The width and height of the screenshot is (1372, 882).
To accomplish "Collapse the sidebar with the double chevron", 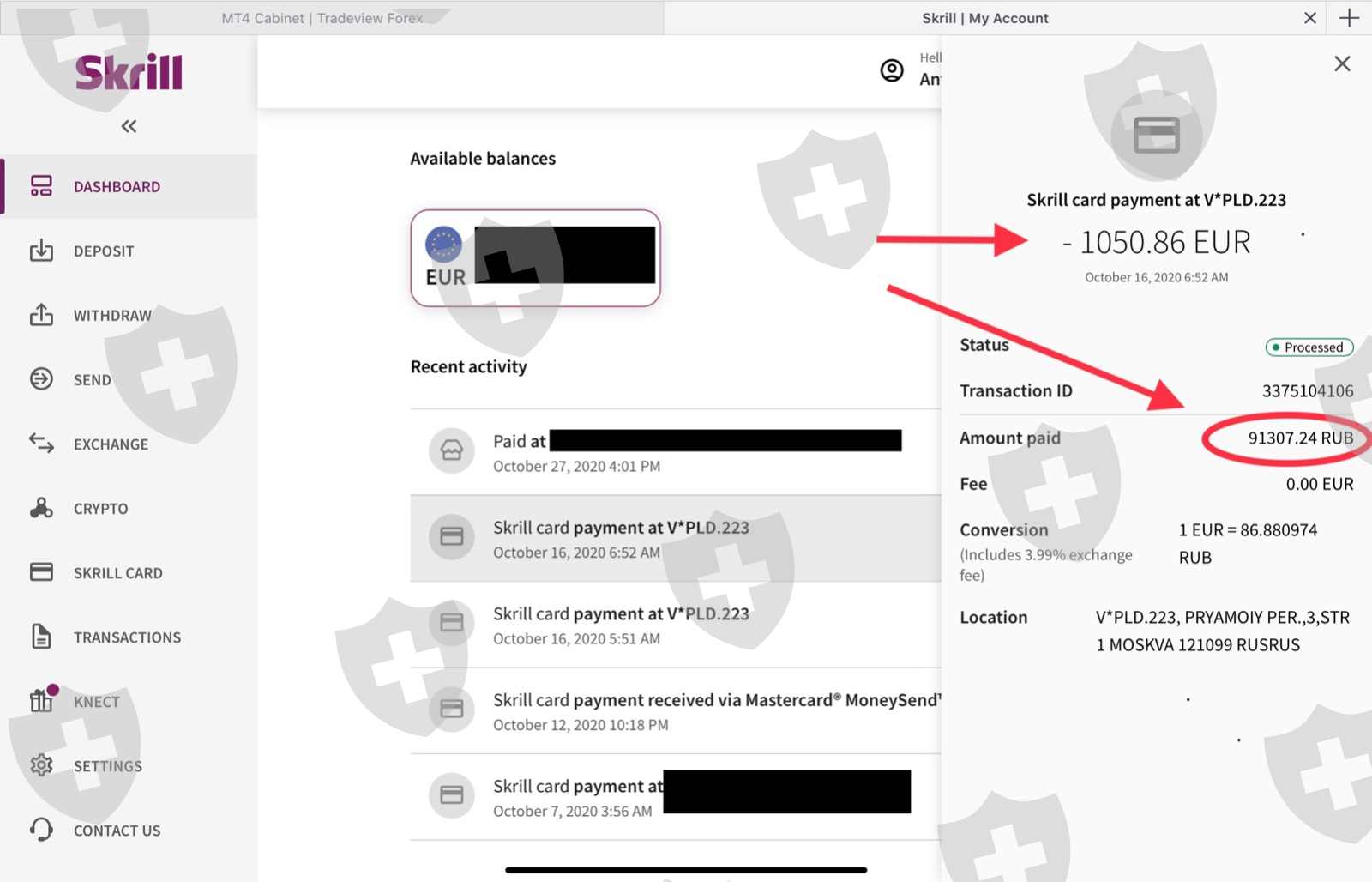I will coord(129,127).
